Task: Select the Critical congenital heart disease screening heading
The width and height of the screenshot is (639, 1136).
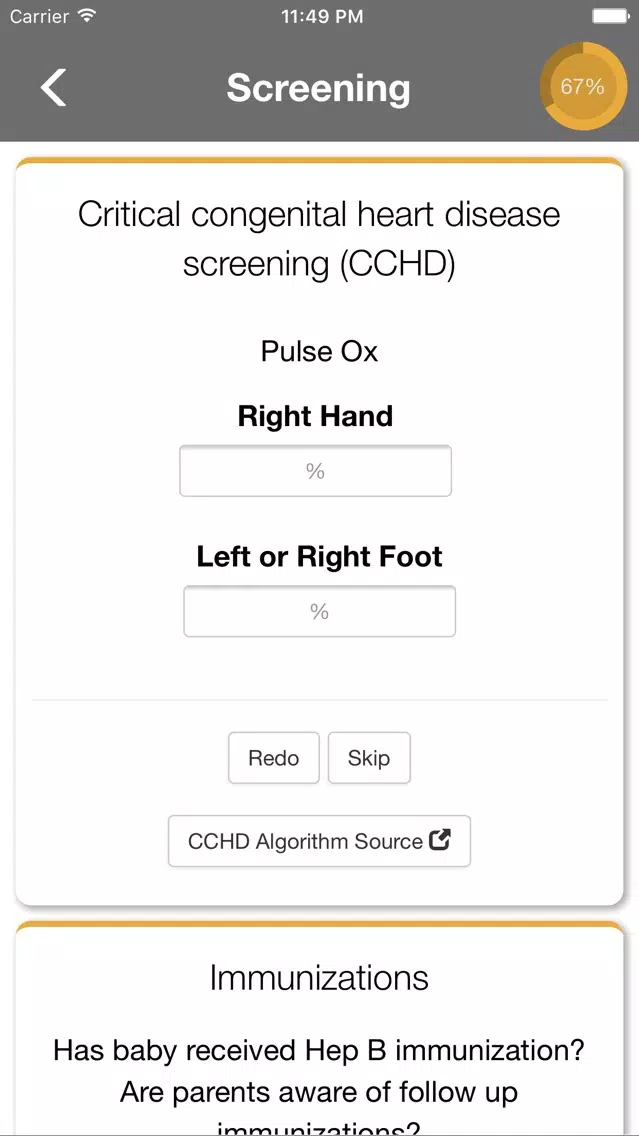Action: (320, 239)
